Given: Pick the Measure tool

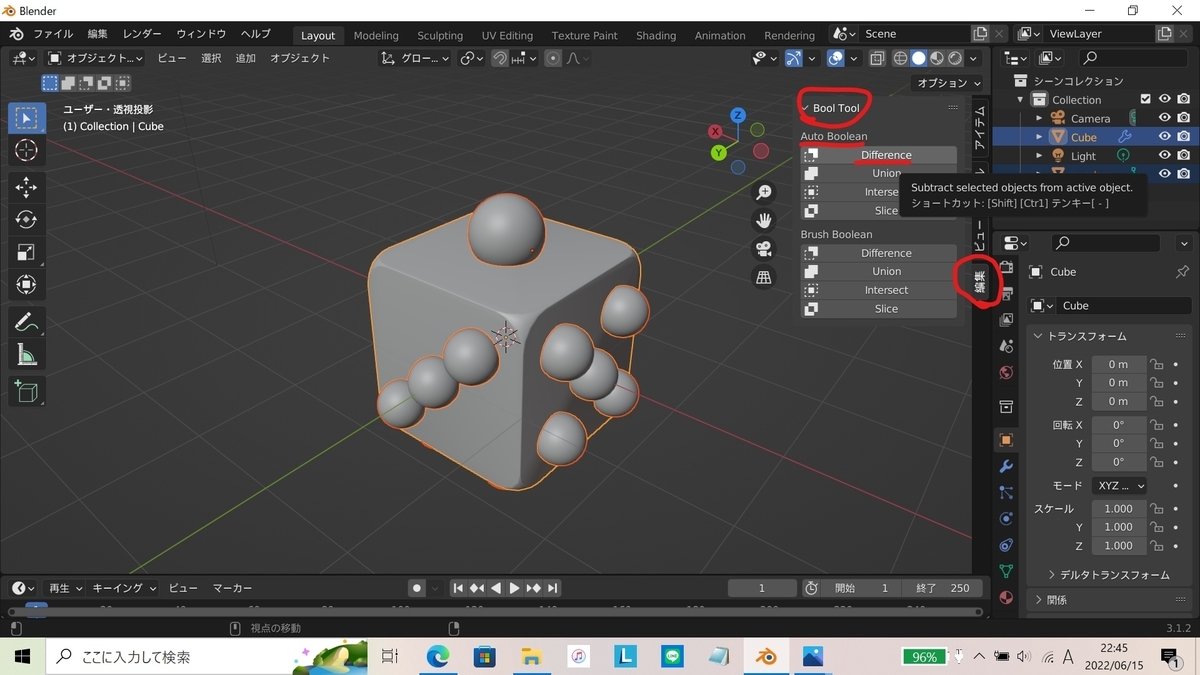Looking at the screenshot, I should [x=26, y=355].
